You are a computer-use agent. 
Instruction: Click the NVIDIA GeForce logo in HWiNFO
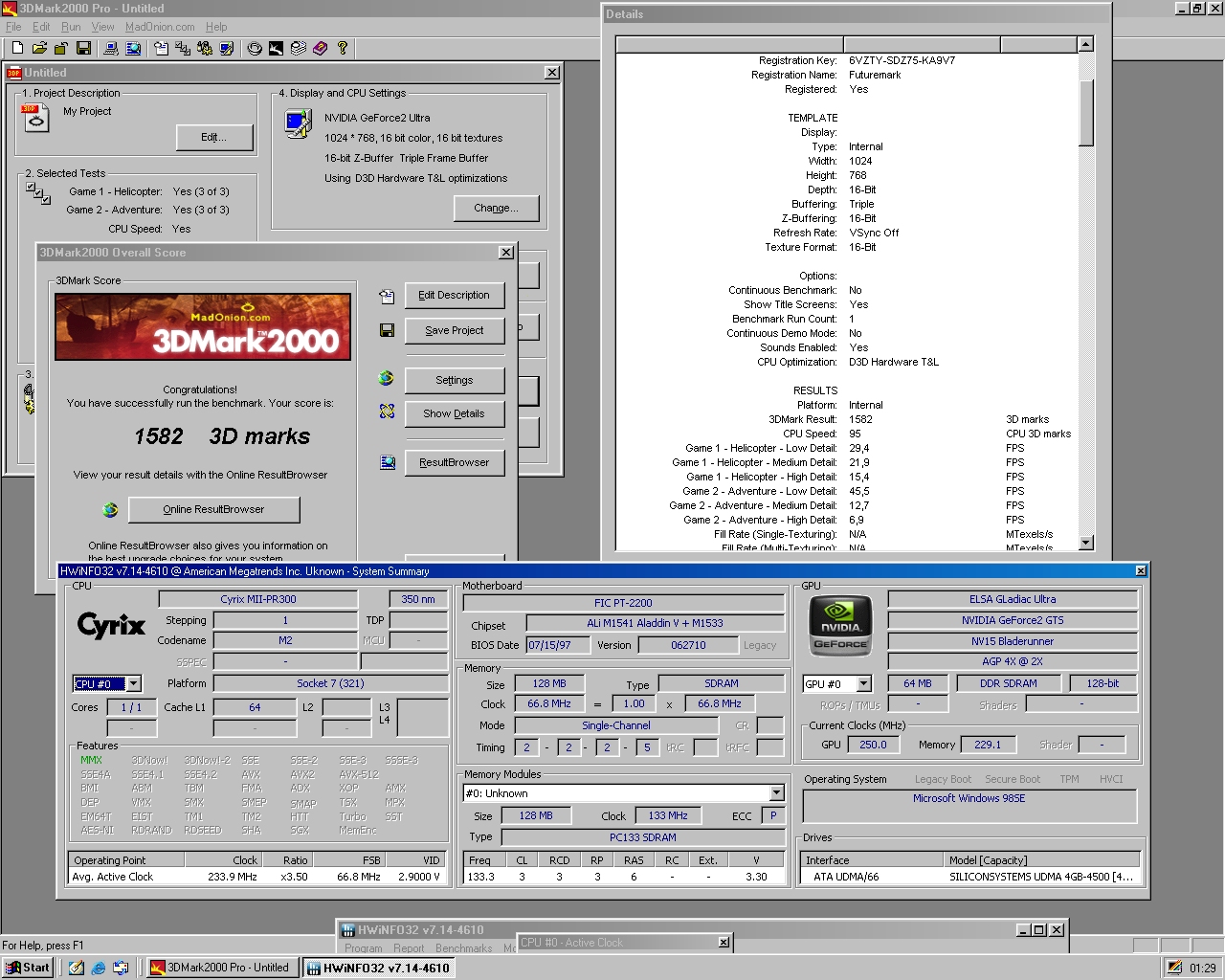840,625
